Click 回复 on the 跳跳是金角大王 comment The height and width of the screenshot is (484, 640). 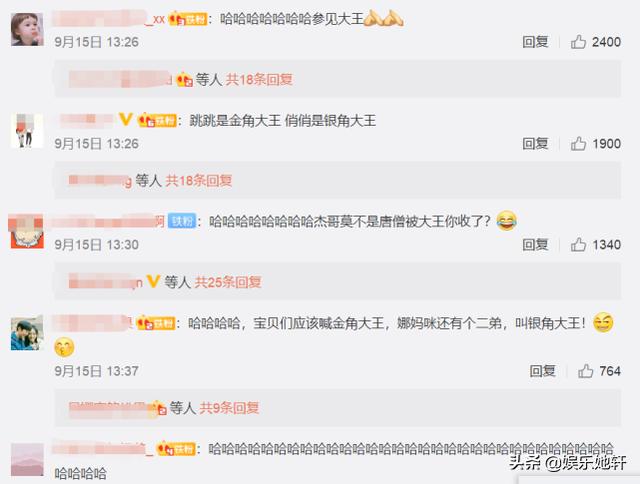click(x=535, y=144)
